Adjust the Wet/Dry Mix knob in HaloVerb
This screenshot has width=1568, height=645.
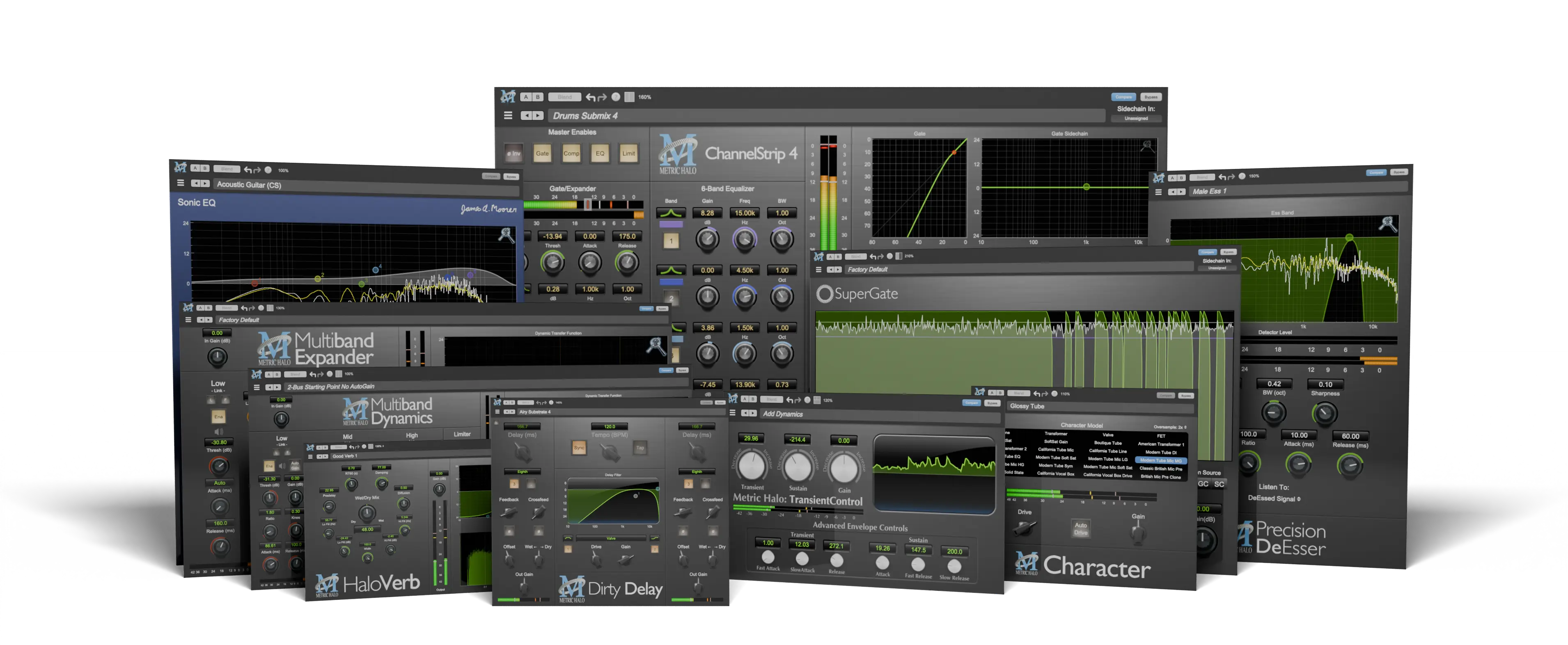(x=367, y=513)
